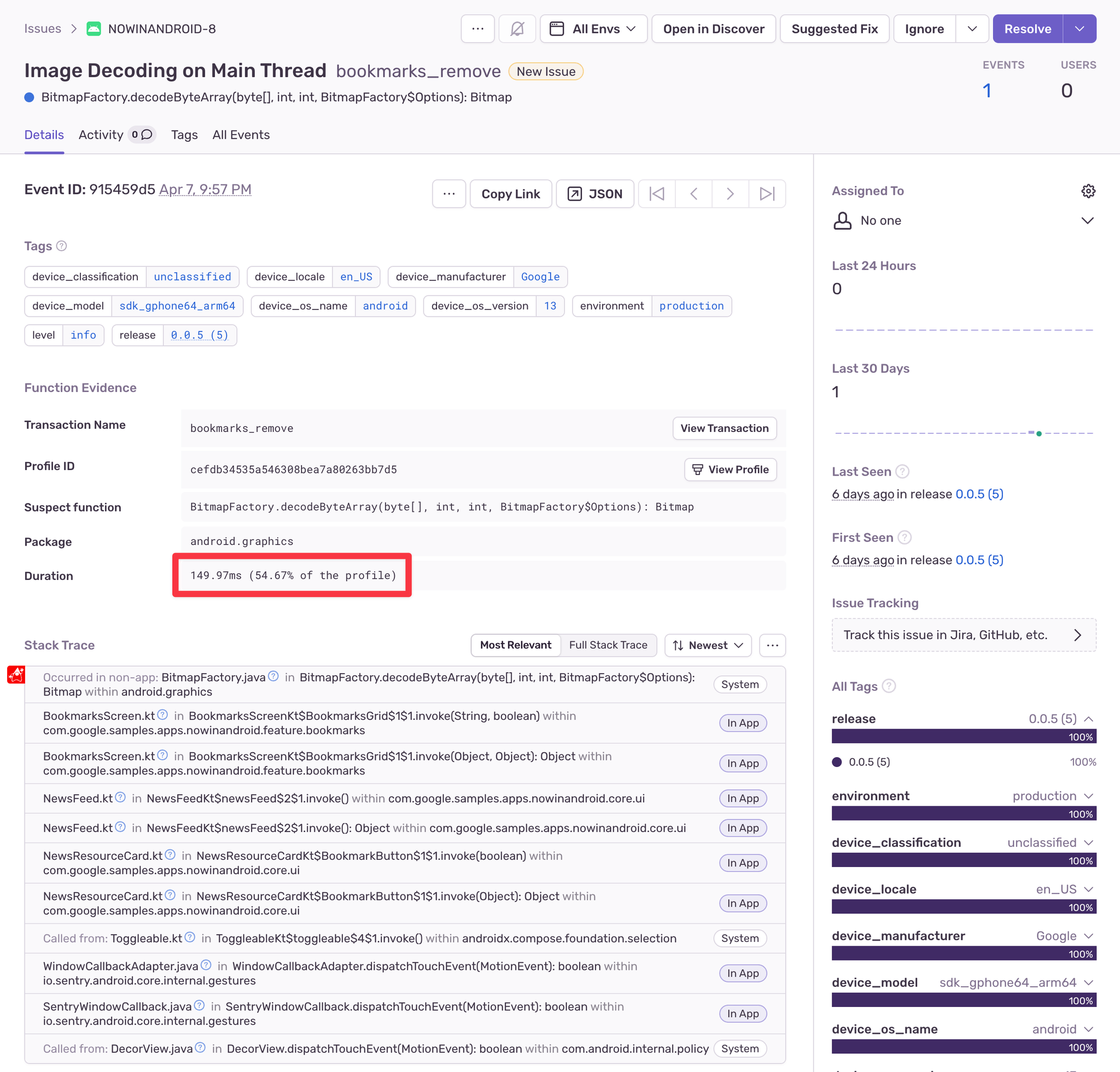Switch to Full Stack Trace view
Viewport: 1120px width, 1072px height.
pos(608,645)
